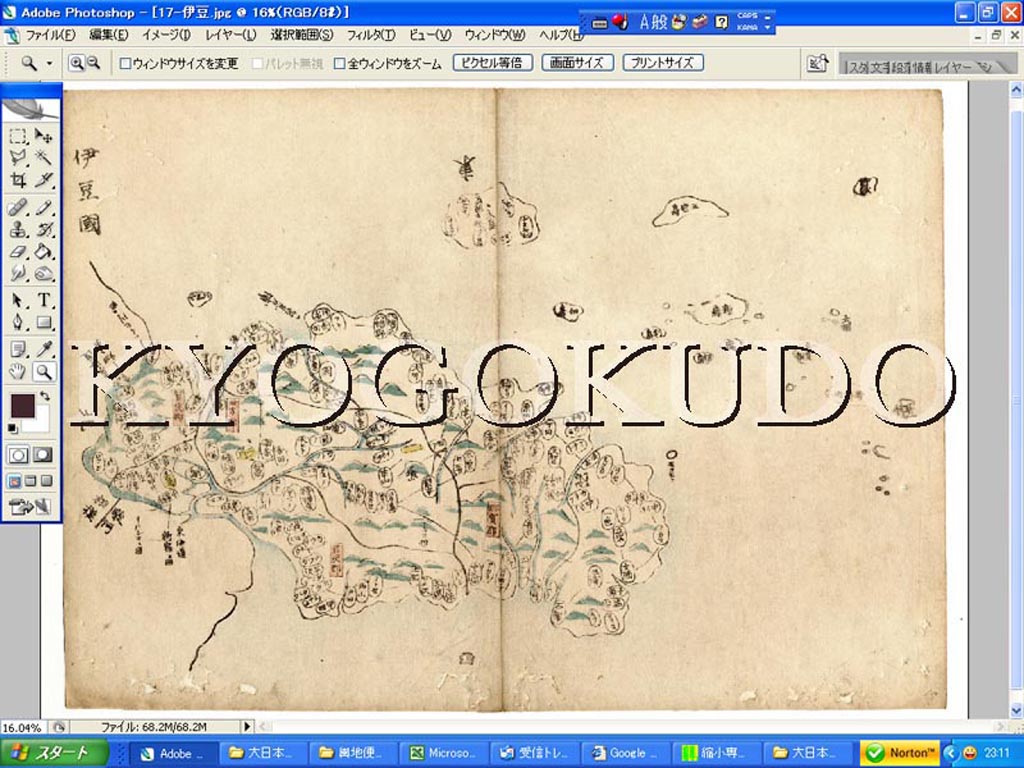
Task: Select Full Screen Mode button
Action: (46, 482)
